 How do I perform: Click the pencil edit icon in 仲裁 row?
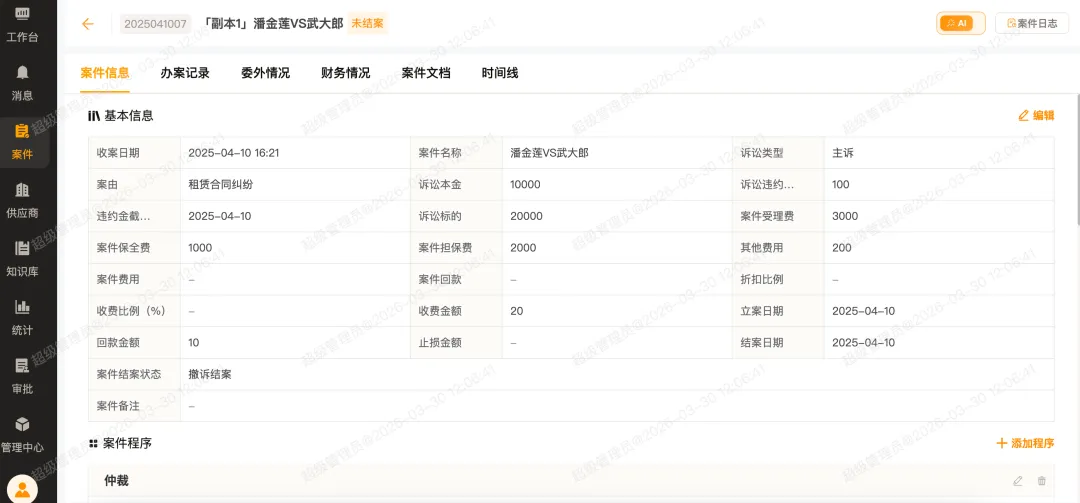1018,481
